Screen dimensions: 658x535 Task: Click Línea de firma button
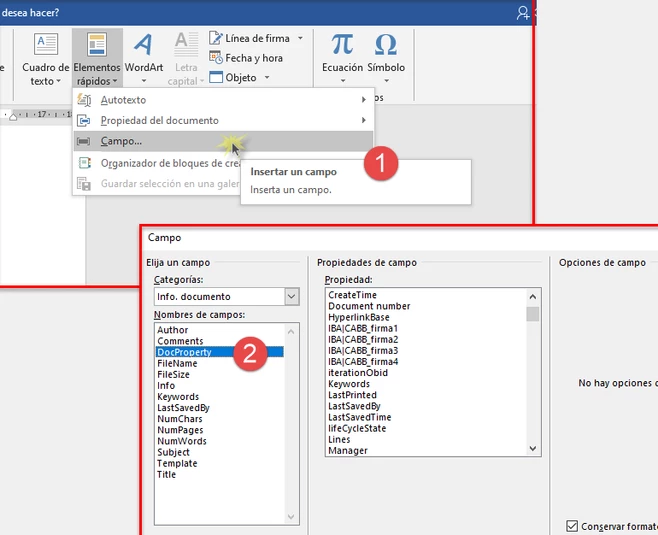coord(250,38)
